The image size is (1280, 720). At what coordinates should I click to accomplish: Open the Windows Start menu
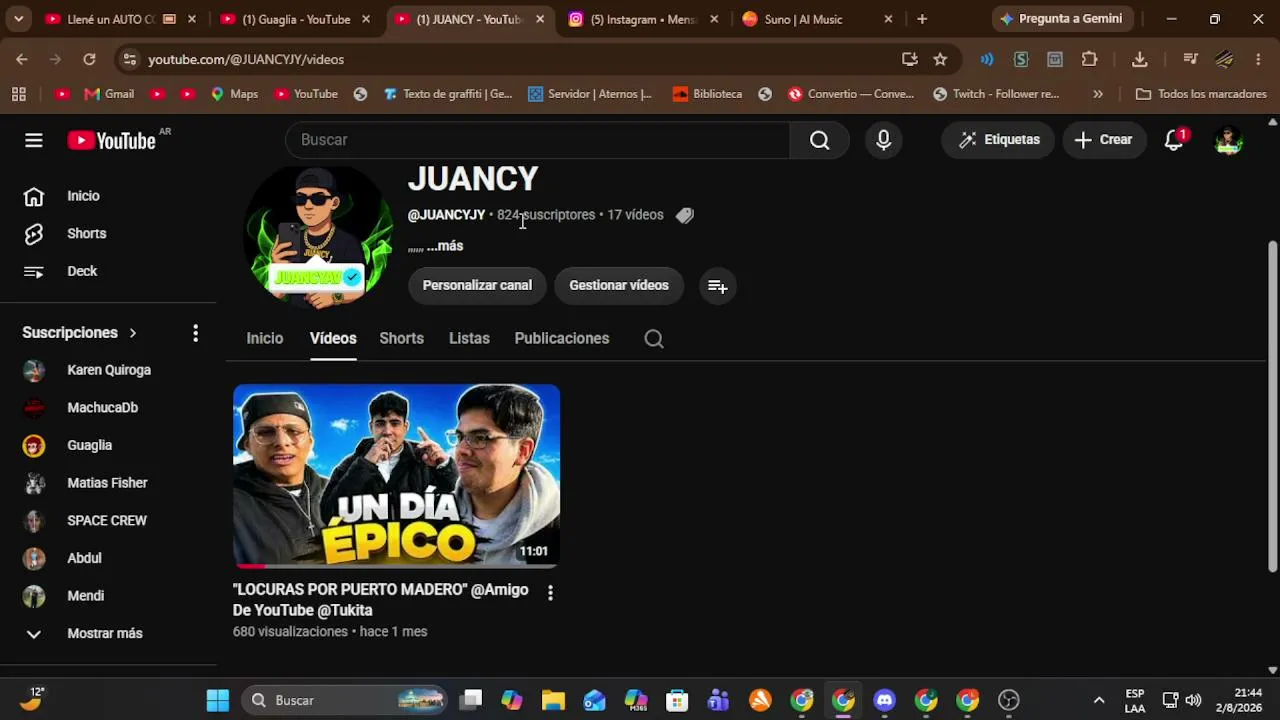(218, 700)
